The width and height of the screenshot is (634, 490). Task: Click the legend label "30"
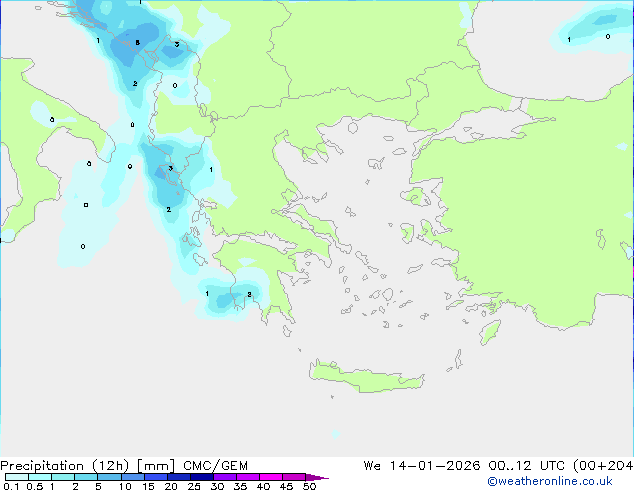pyautogui.click(x=217, y=486)
